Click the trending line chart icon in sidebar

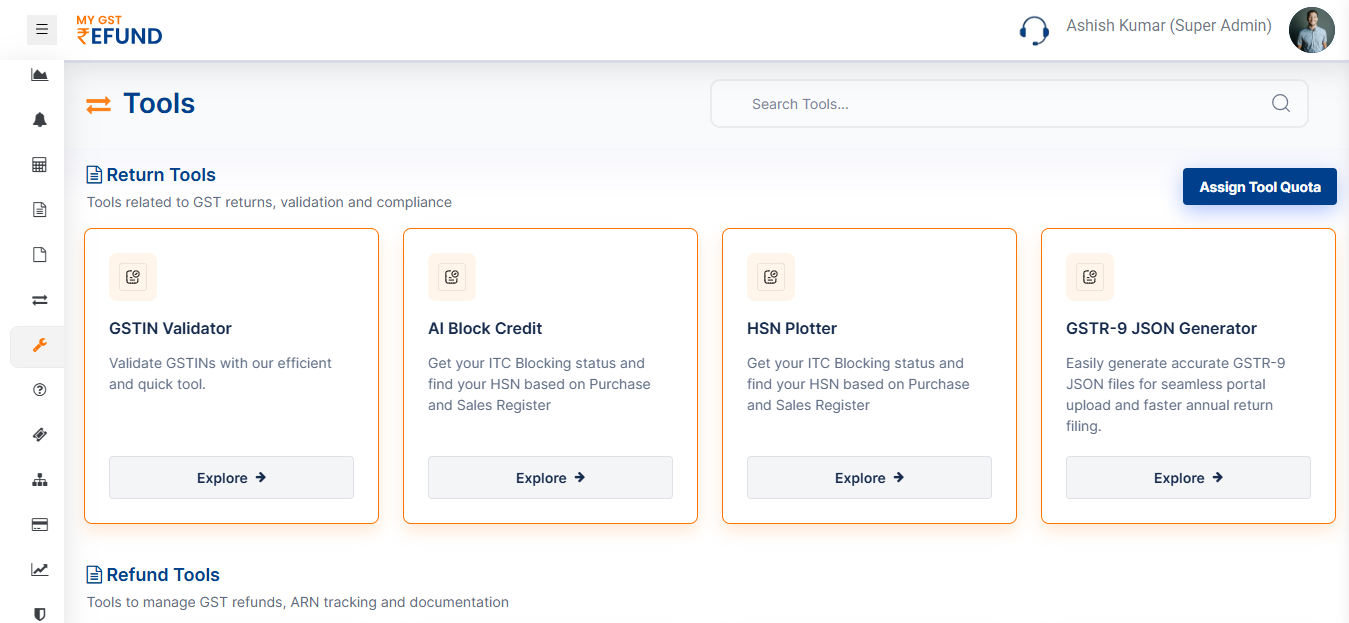click(x=39, y=569)
